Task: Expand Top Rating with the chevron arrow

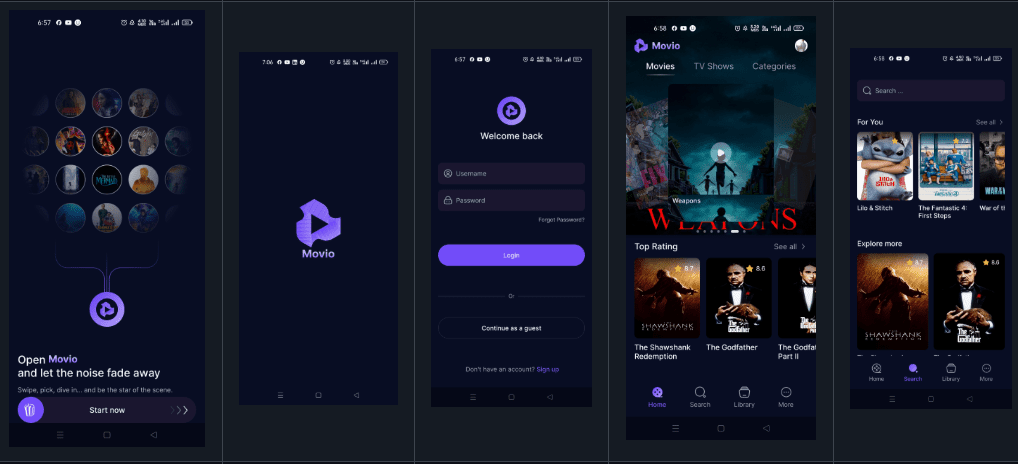Action: 803,247
